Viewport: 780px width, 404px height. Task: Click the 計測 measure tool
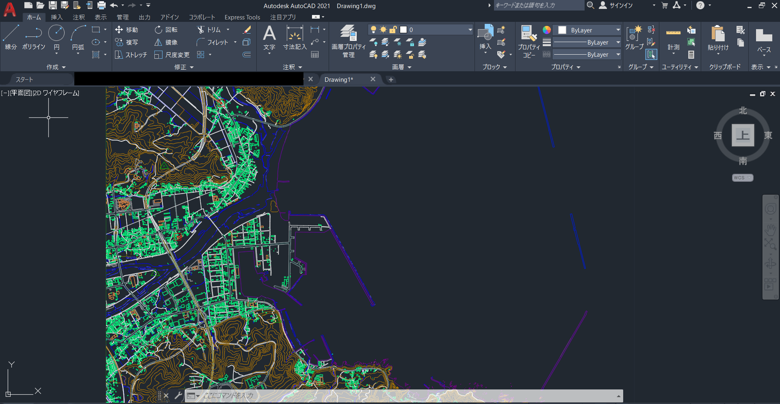tap(673, 38)
